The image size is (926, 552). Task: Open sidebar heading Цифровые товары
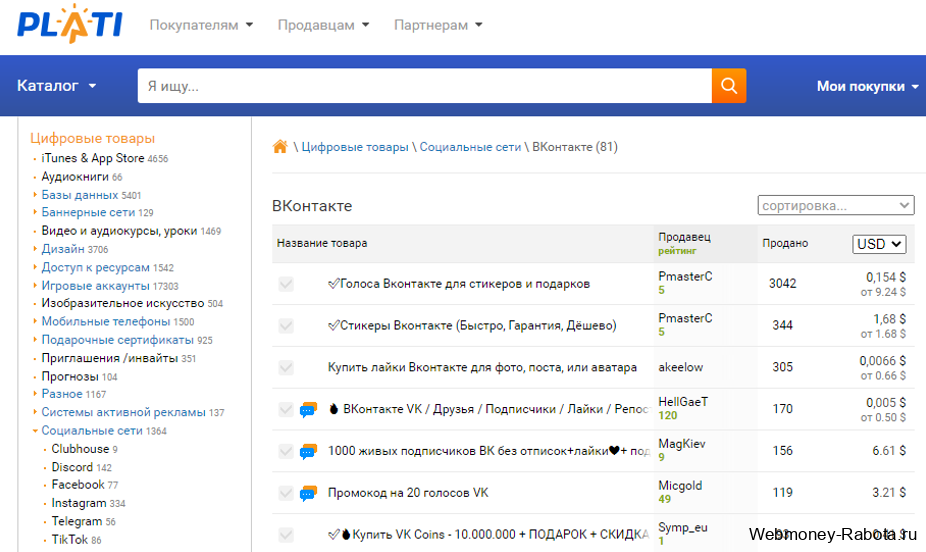[x=93, y=138]
